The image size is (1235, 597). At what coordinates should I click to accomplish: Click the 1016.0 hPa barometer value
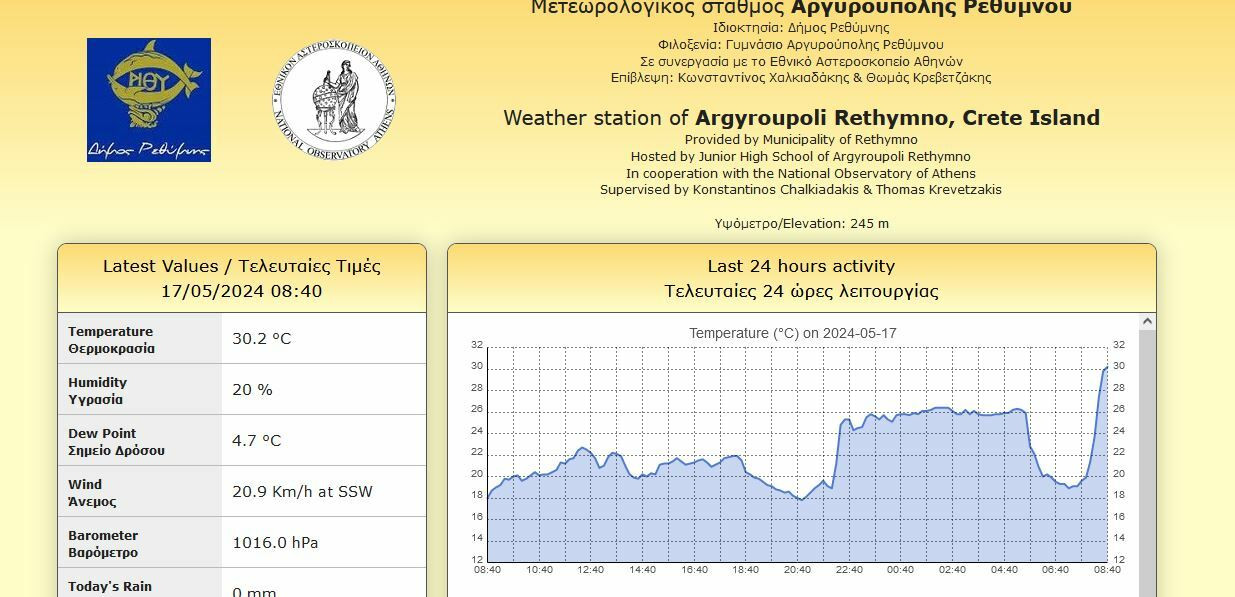(275, 543)
